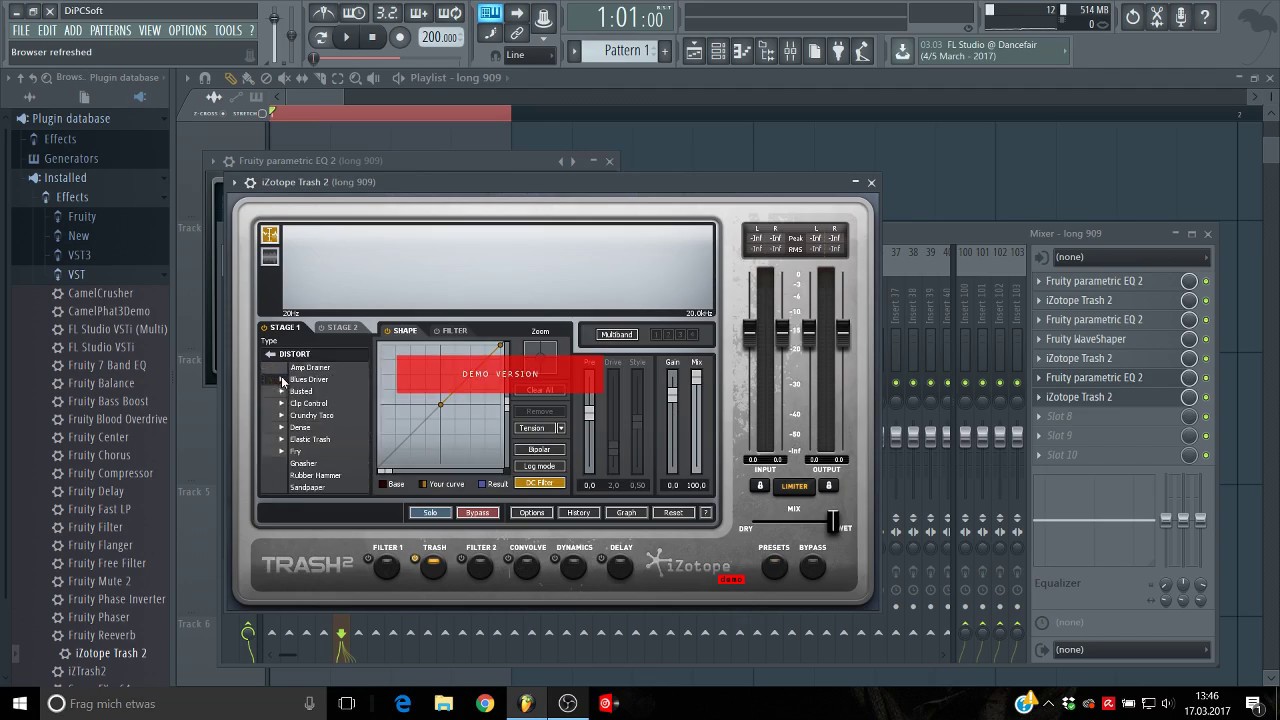
Task: Toggle the LIMITER button
Action: 794,486
